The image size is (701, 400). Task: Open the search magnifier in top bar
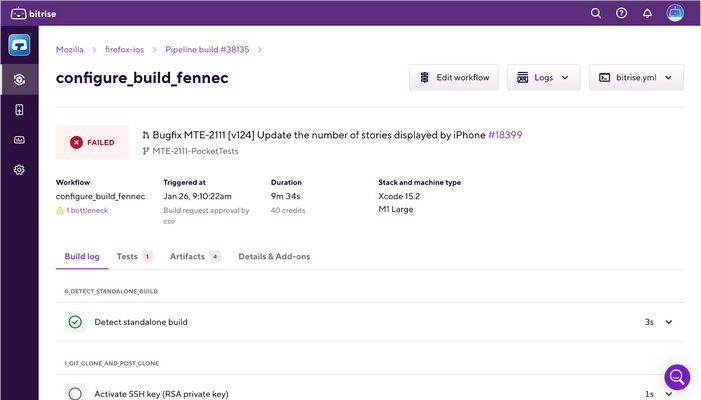[595, 13]
